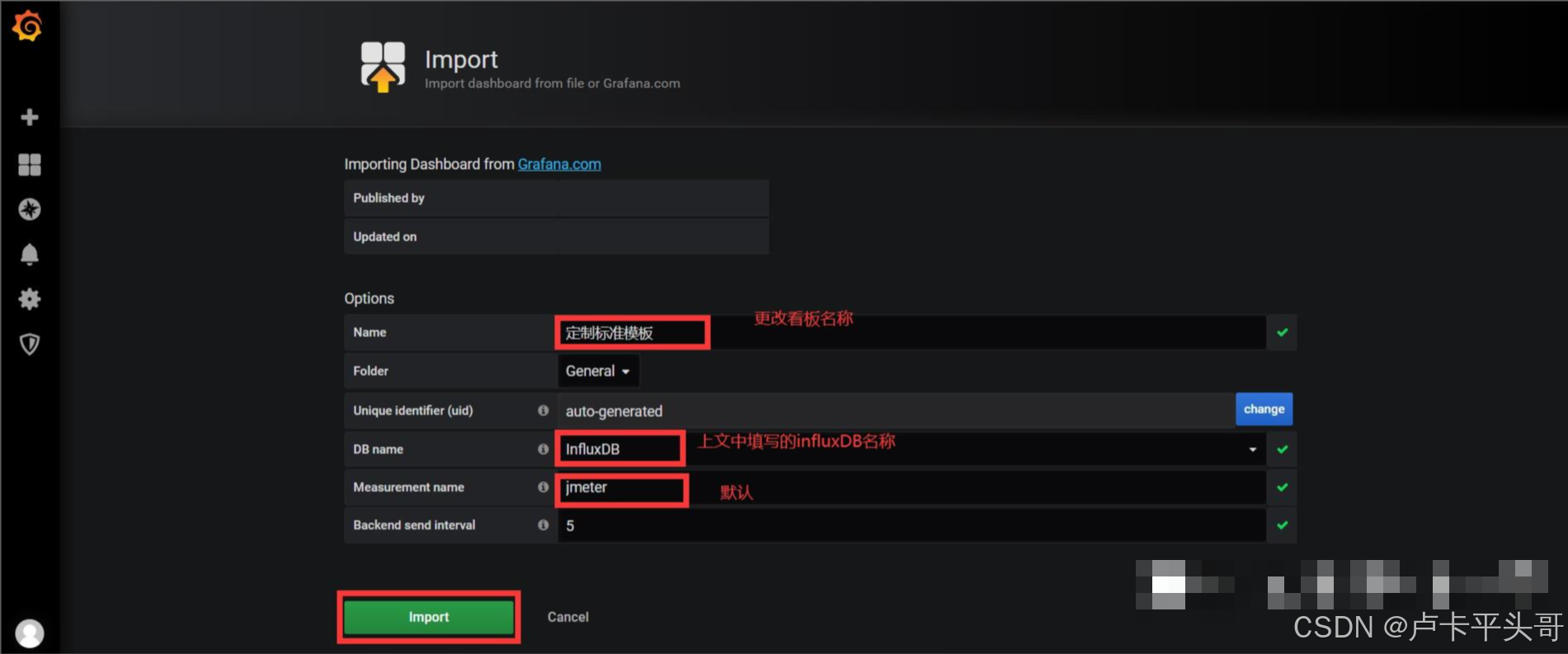This screenshot has width=1568, height=654.
Task: Open the user profile avatar
Action: pyautogui.click(x=30, y=633)
